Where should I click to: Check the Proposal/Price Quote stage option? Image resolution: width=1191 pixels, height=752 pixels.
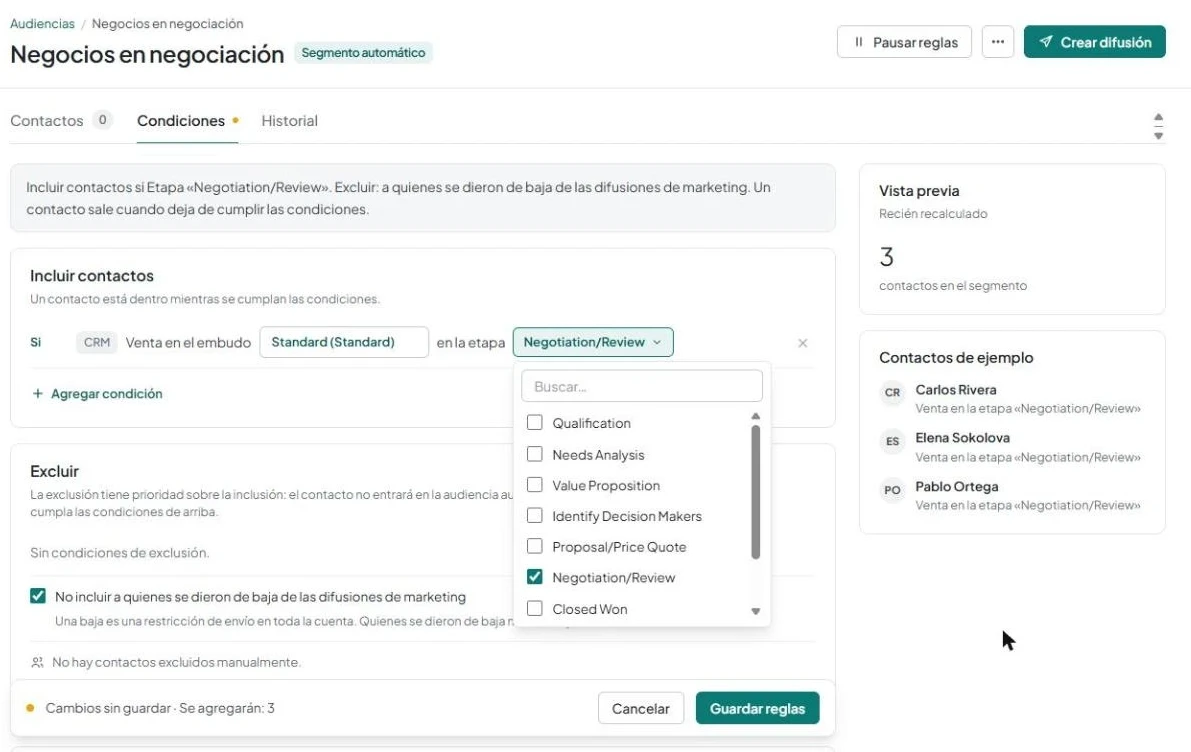(535, 546)
